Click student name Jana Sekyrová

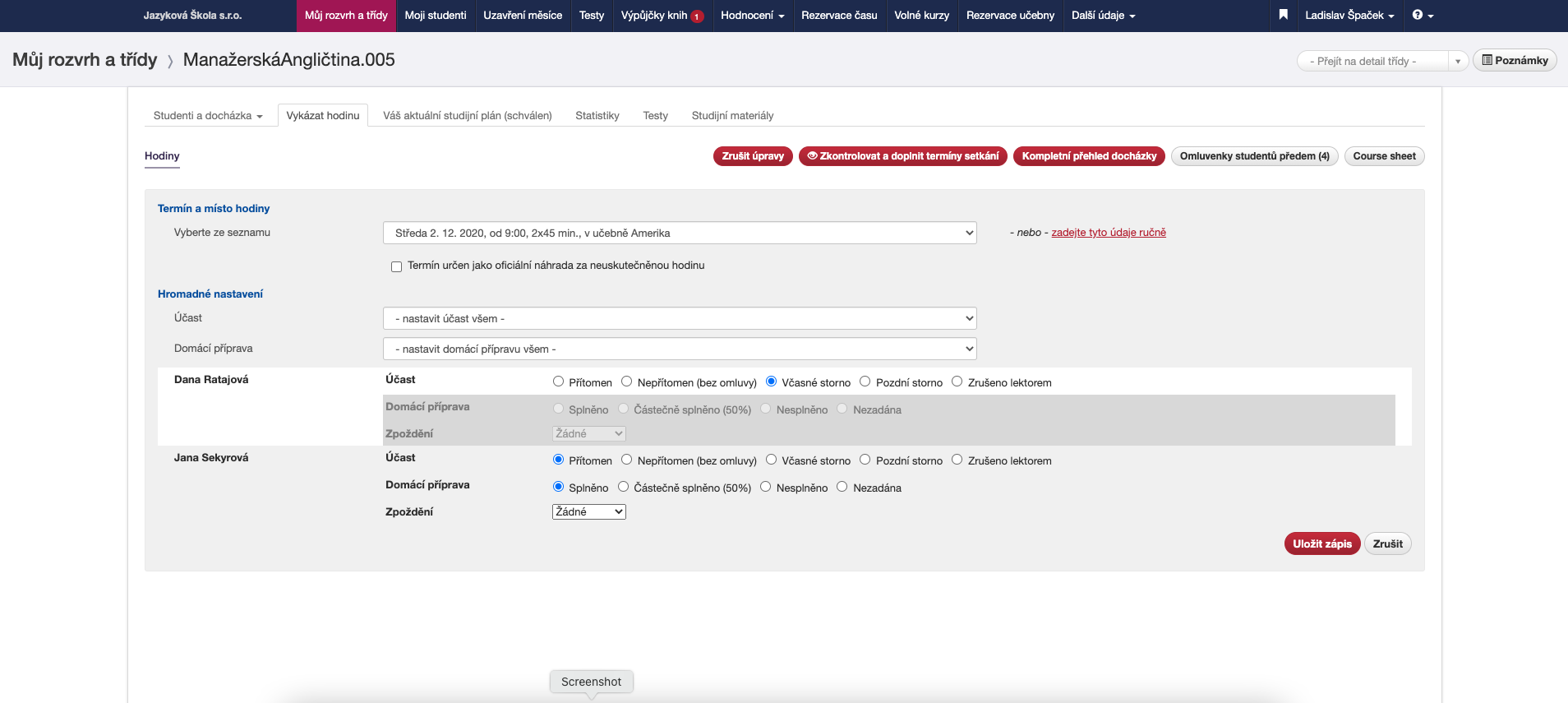pyautogui.click(x=211, y=458)
